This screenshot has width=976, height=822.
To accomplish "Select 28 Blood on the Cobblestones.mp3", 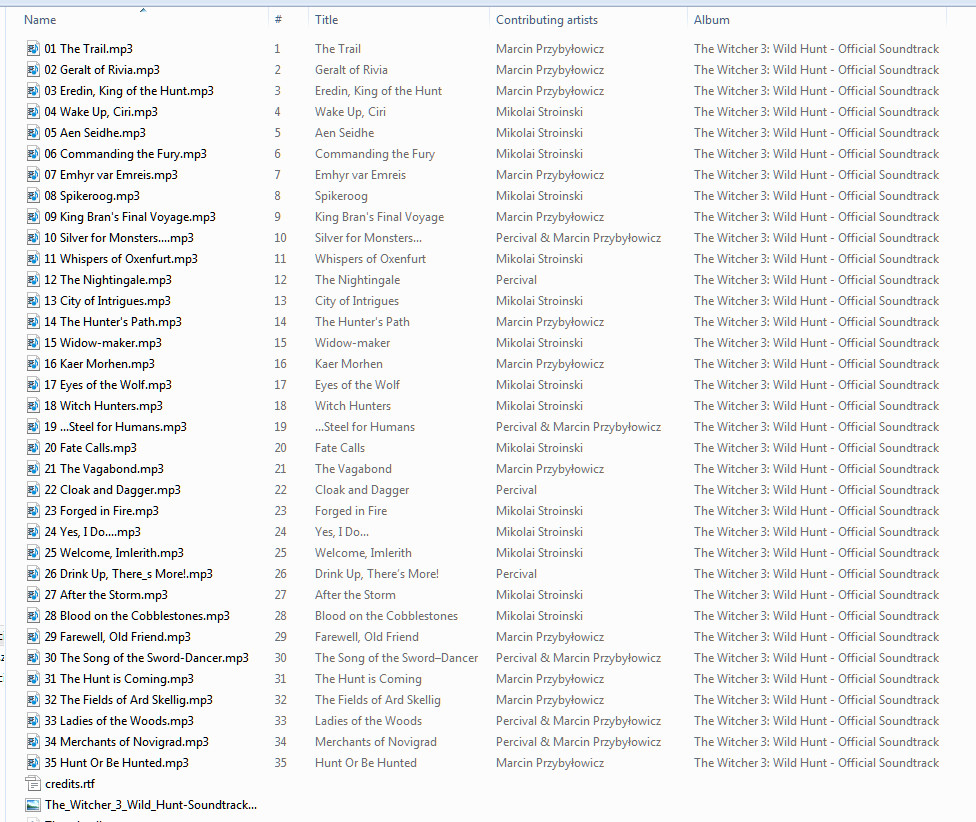I will (137, 616).
